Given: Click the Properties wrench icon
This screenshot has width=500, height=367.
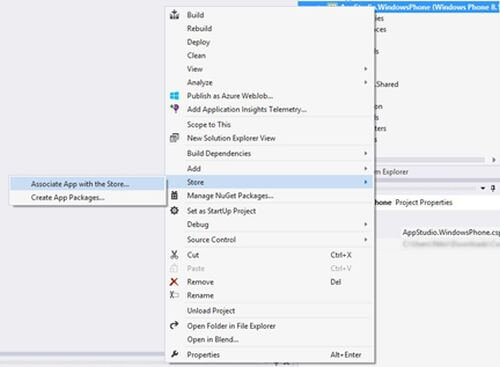Looking at the screenshot, I should click(x=174, y=354).
